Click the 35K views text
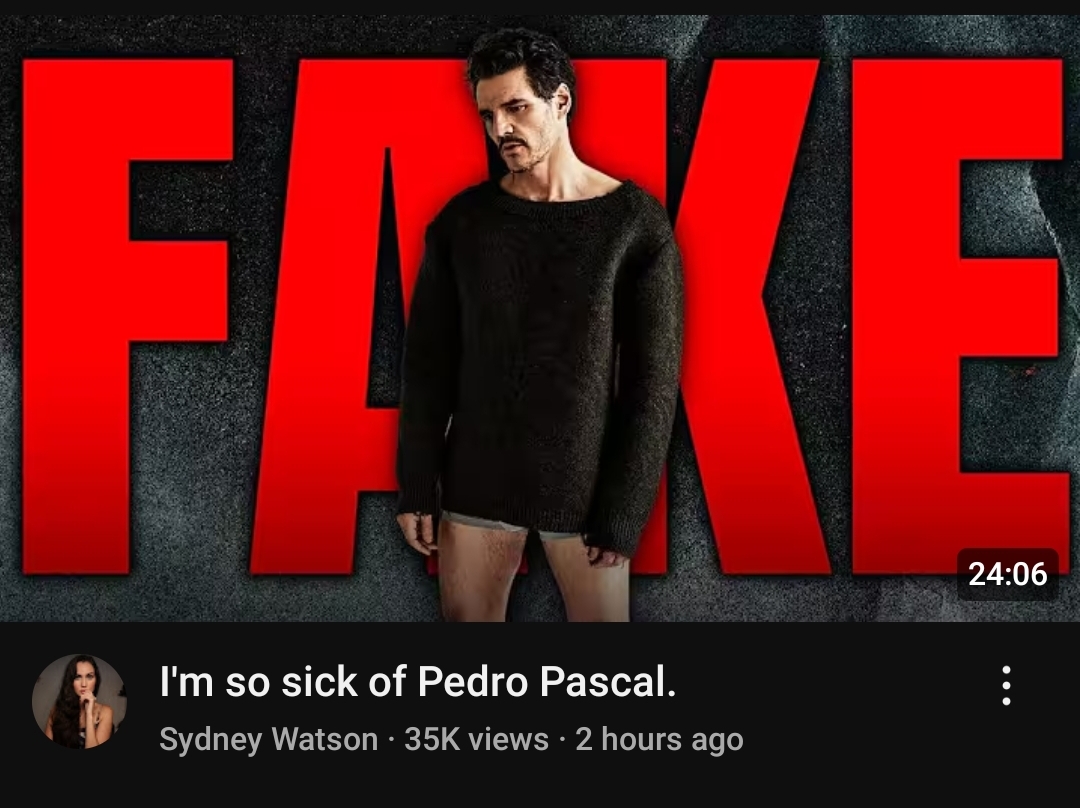The width and height of the screenshot is (1080, 808). point(477,740)
